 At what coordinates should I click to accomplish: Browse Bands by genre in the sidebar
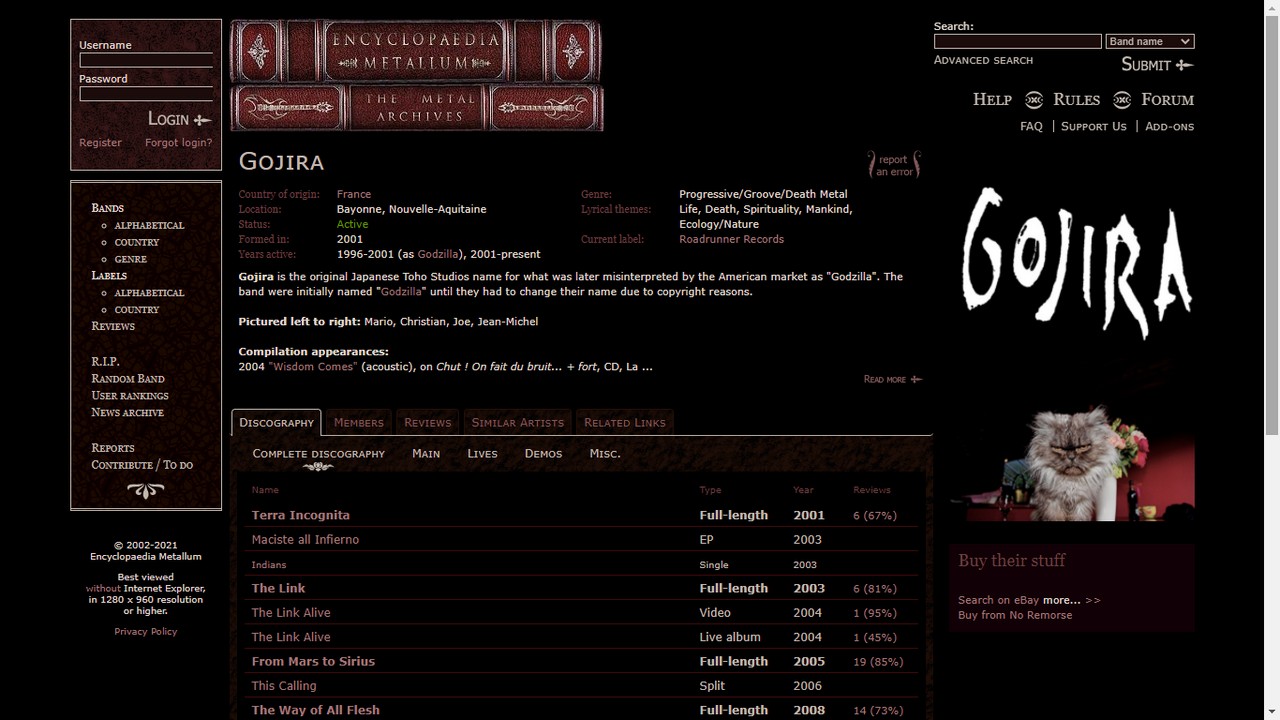pos(130,260)
